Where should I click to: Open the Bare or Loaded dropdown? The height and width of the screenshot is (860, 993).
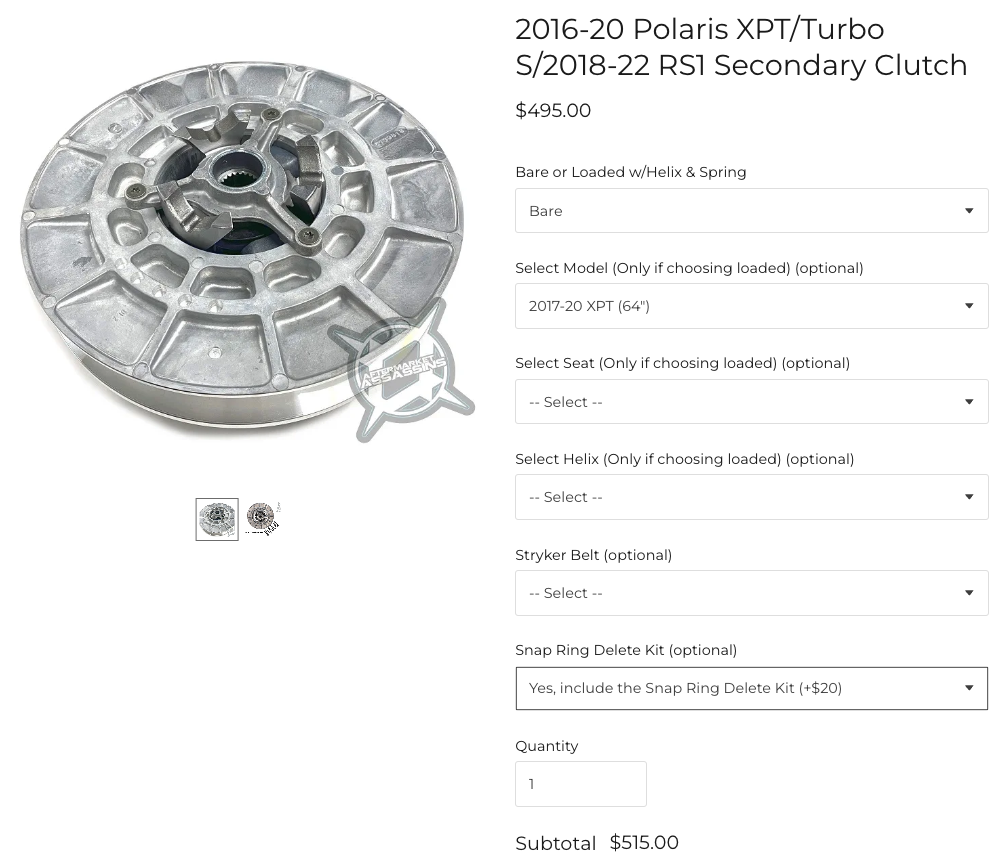pyautogui.click(x=751, y=210)
